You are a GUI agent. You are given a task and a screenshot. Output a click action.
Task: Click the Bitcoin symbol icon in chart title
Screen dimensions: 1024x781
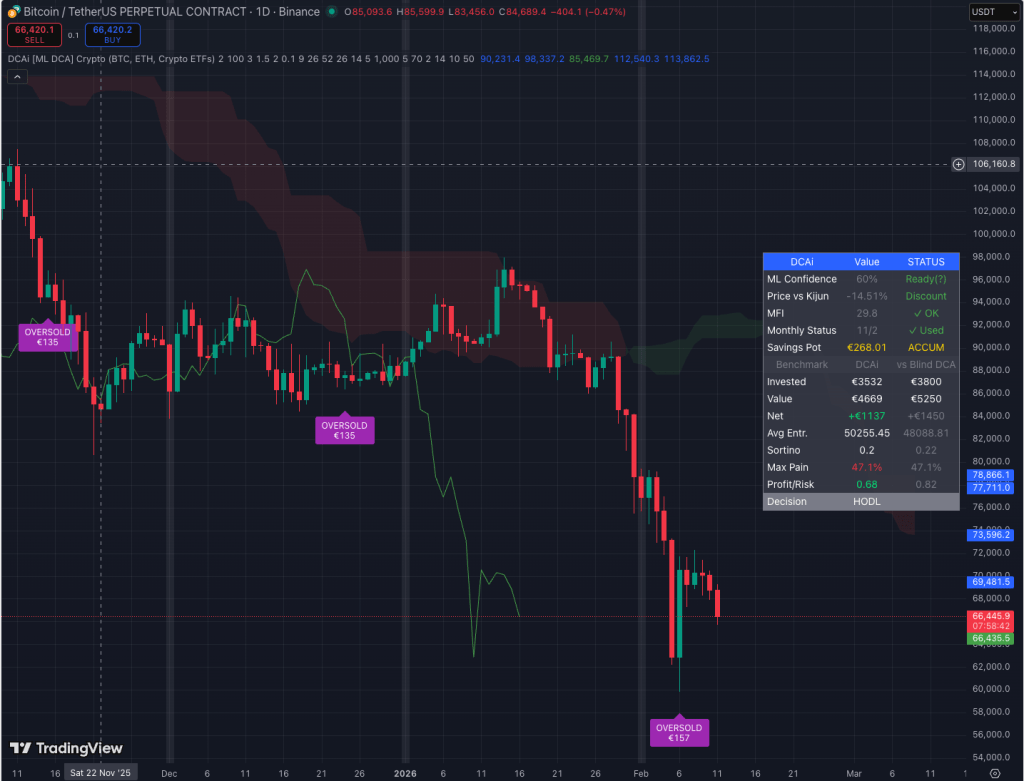(13, 11)
